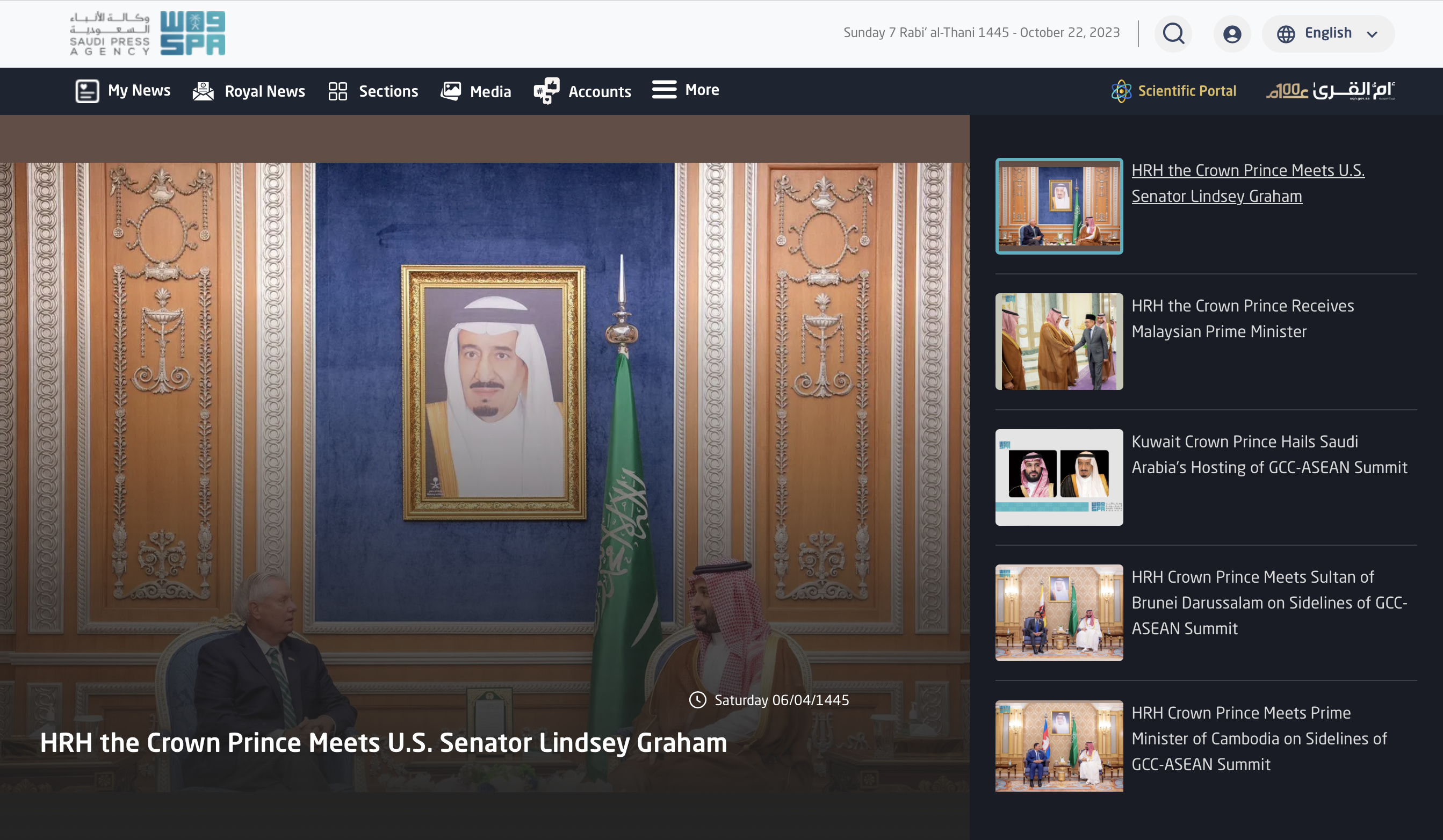
Task: Open the Sections menu item
Action: click(x=388, y=91)
